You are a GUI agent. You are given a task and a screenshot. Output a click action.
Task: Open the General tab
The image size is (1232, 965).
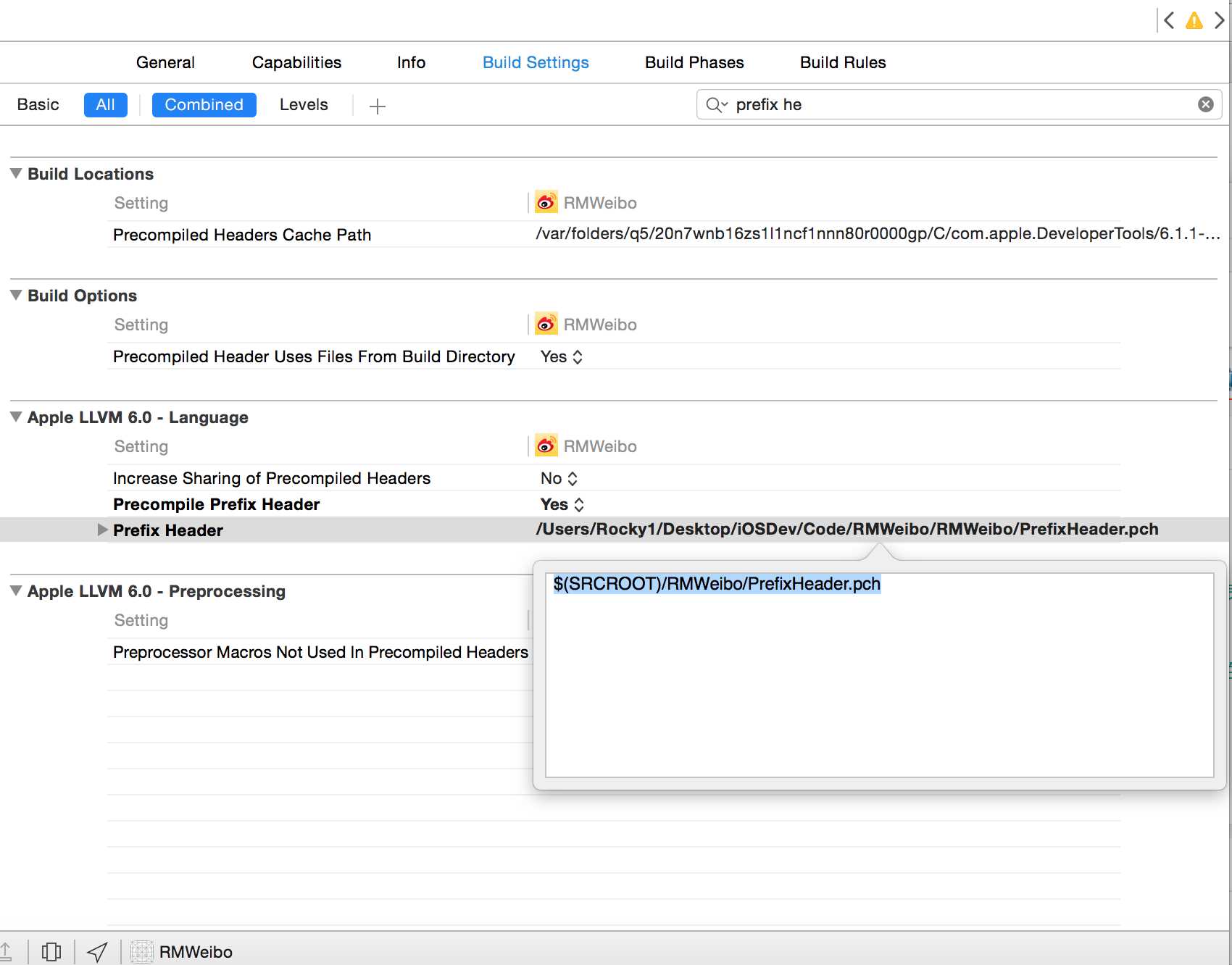[165, 62]
